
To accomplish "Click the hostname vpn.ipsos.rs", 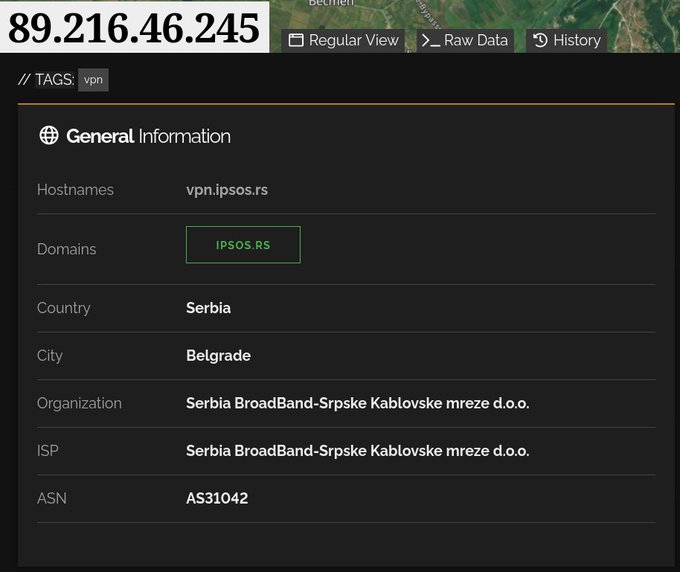I will (x=227, y=190).
